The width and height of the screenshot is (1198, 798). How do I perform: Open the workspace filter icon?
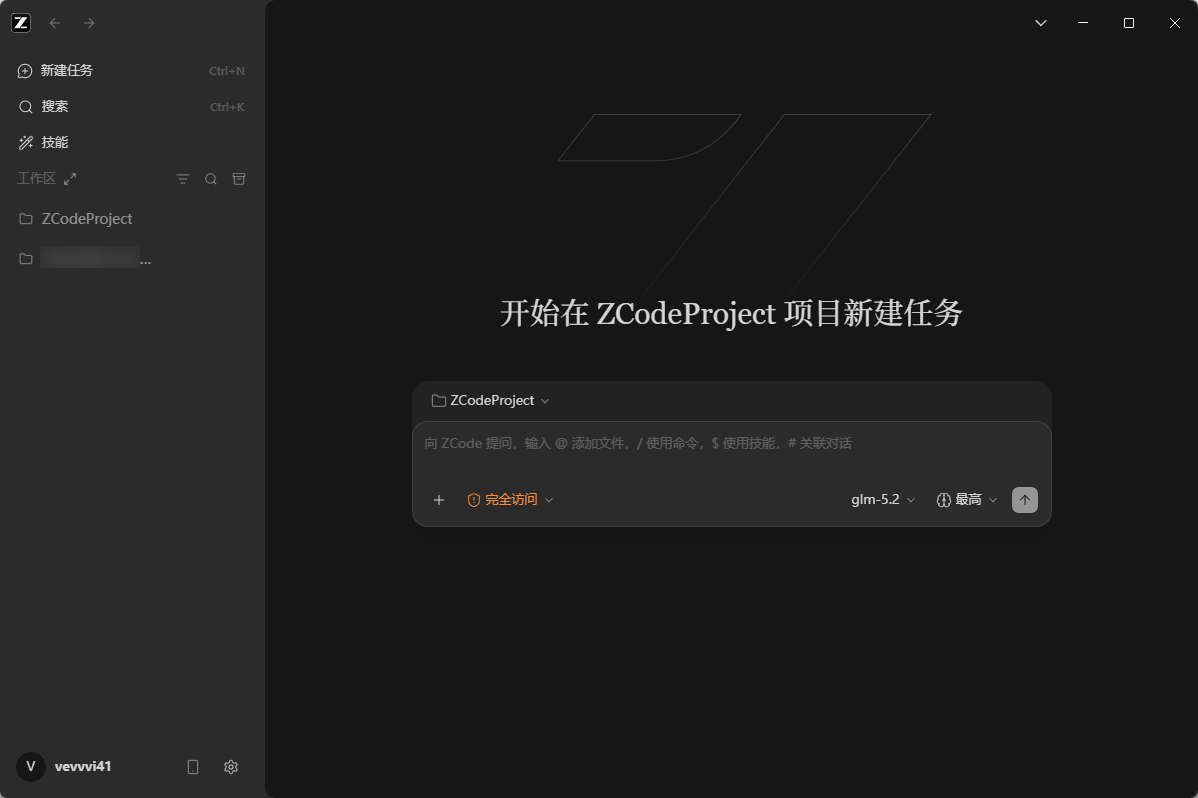tap(183, 179)
